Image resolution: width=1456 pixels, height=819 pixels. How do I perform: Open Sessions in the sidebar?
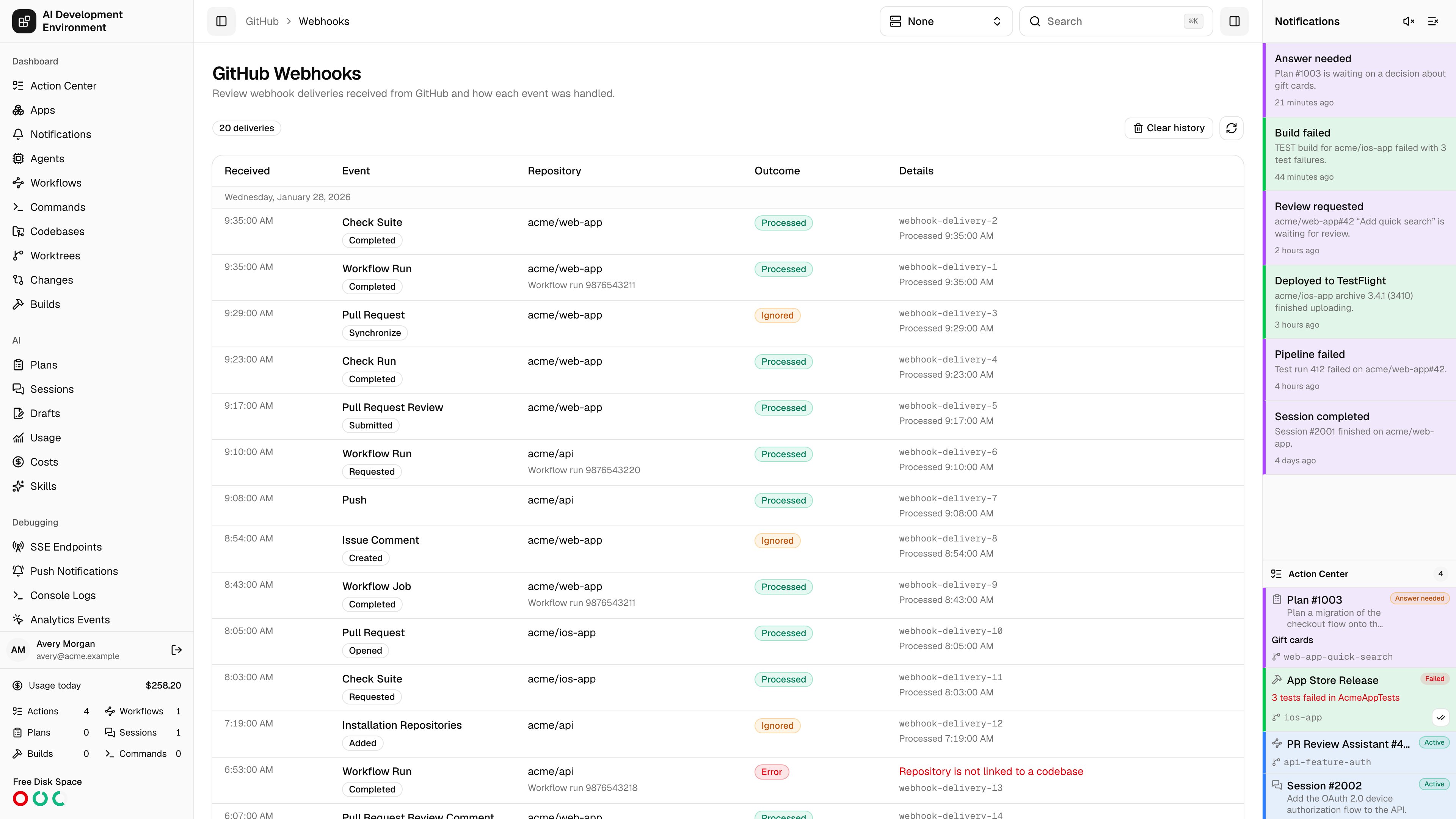pyautogui.click(x=97, y=389)
